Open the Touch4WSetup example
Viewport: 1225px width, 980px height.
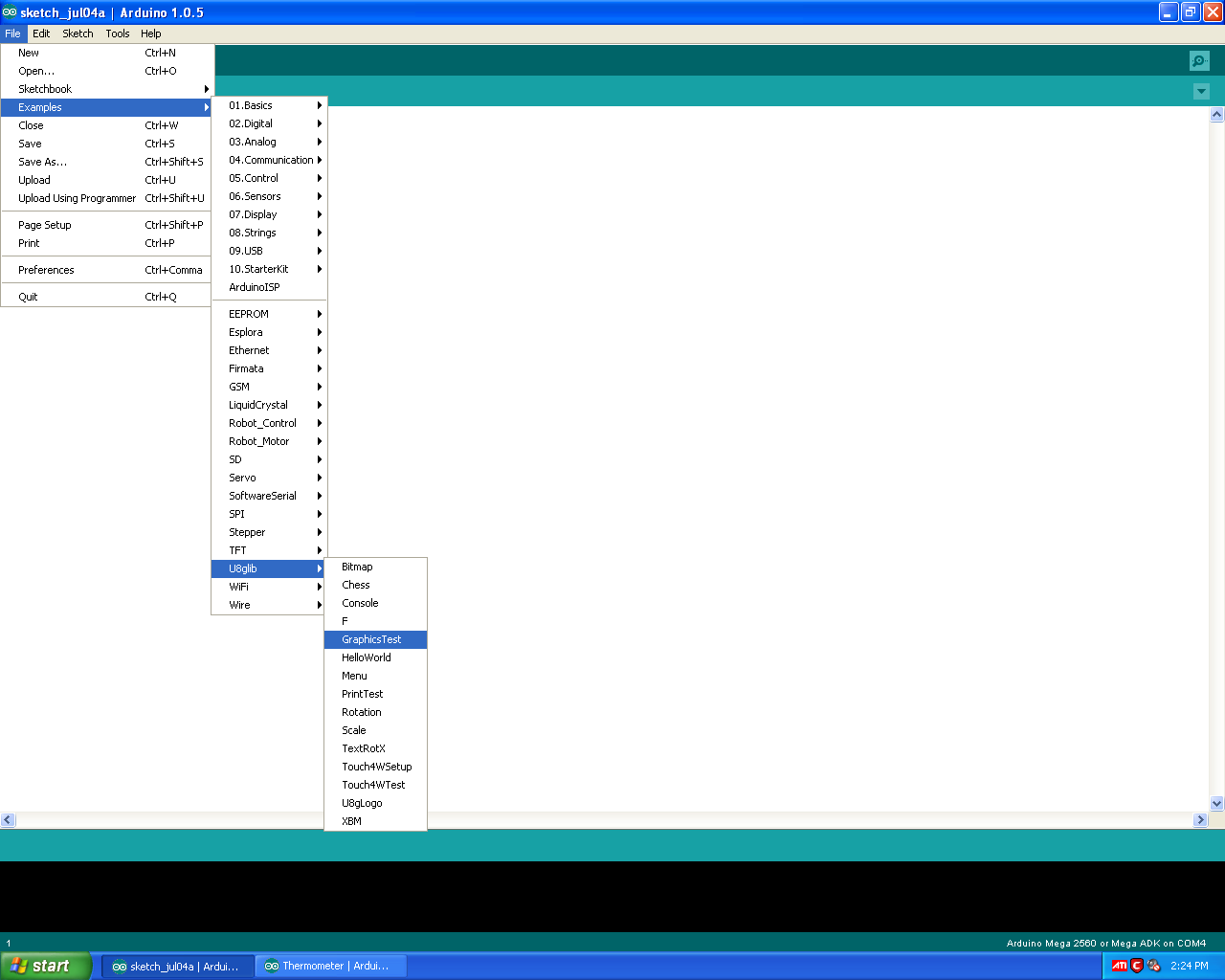coord(376,767)
